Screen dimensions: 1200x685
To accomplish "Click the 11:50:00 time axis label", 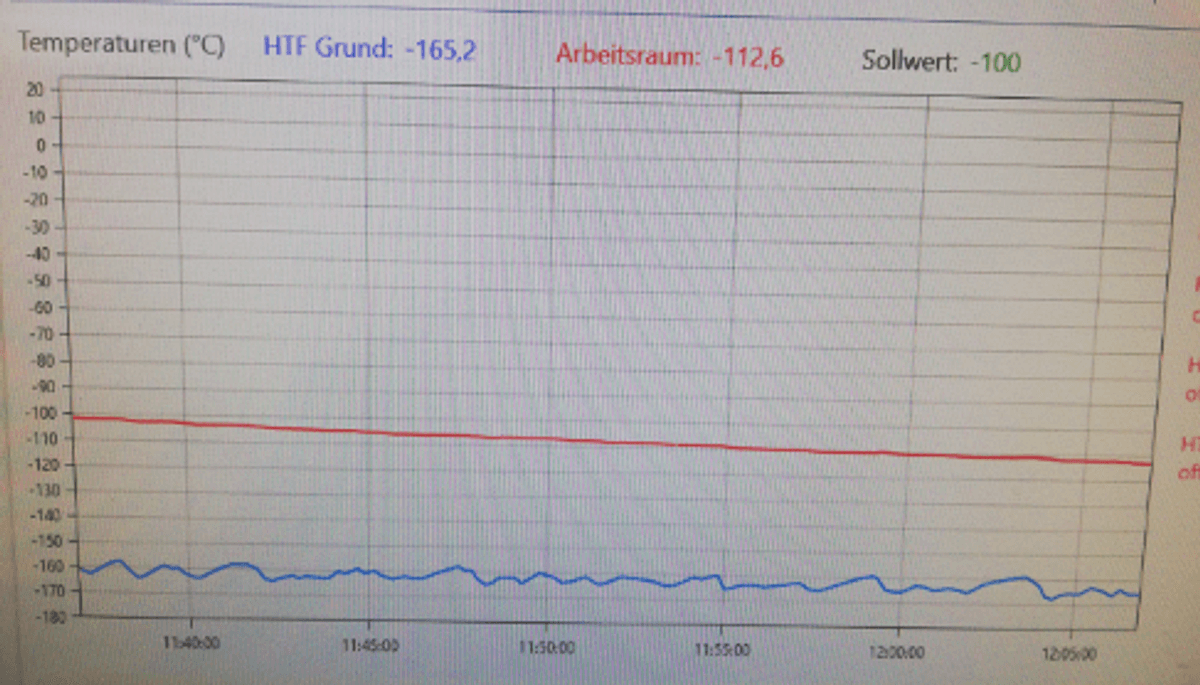I will tap(548, 649).
